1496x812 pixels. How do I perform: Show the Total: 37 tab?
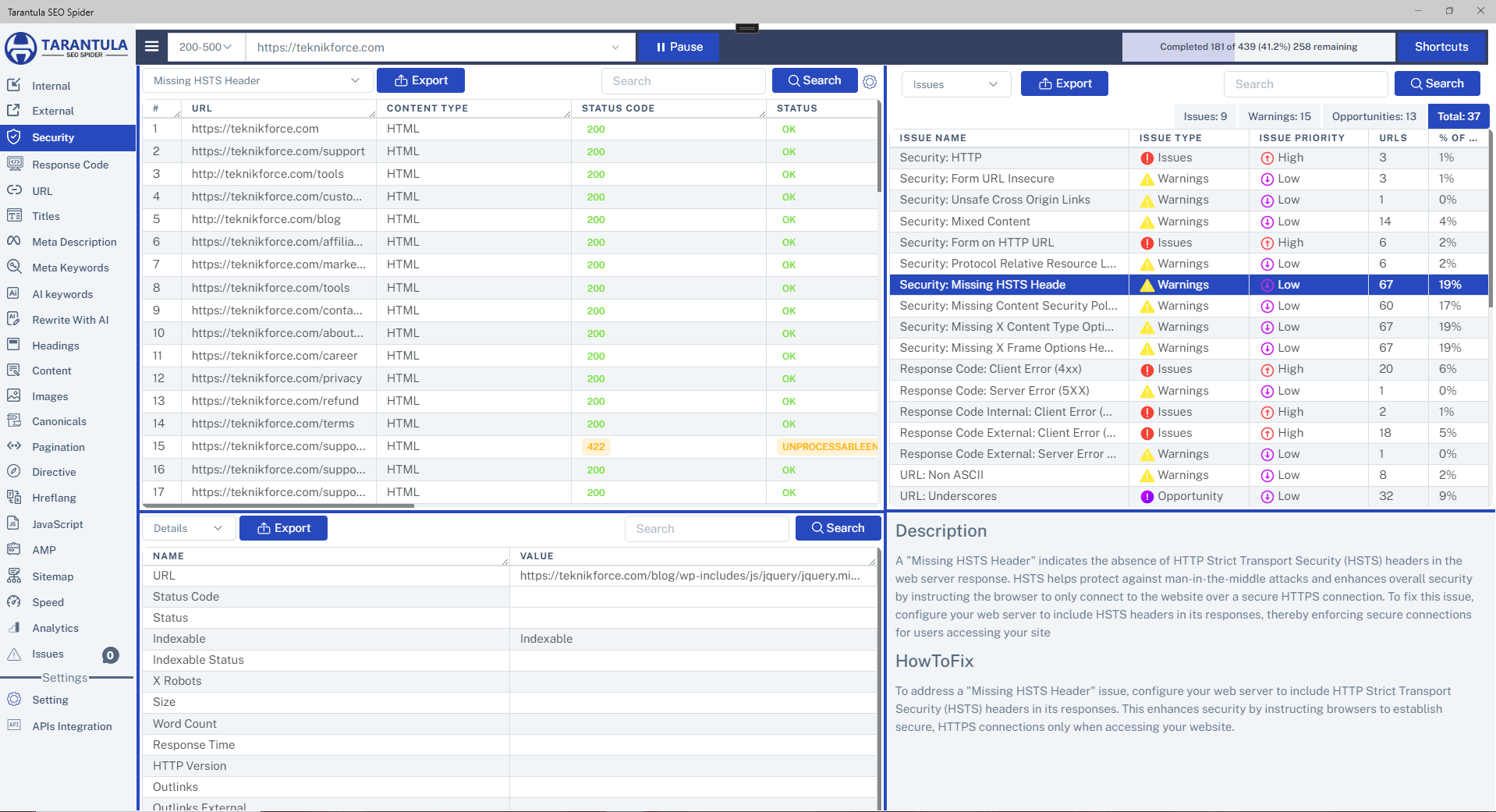(1459, 116)
